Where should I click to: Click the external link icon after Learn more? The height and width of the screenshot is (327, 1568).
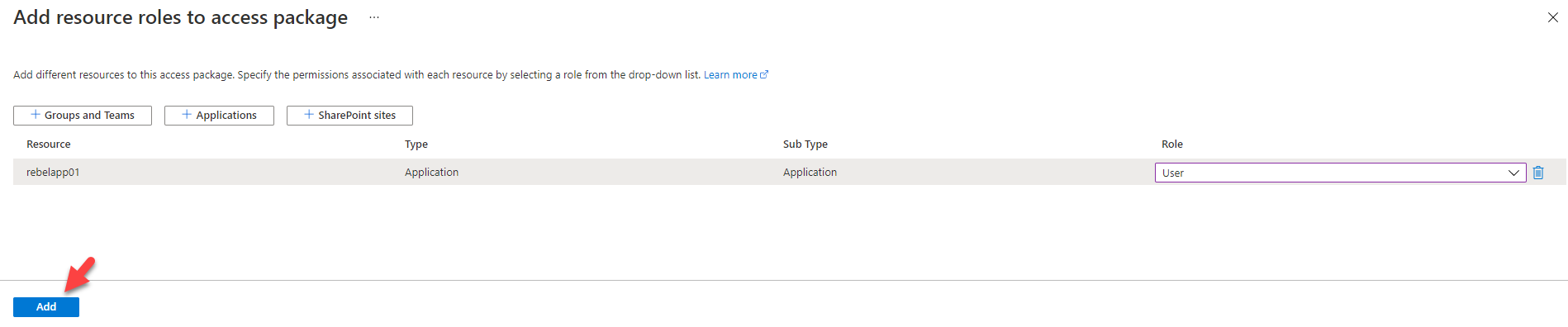764,74
